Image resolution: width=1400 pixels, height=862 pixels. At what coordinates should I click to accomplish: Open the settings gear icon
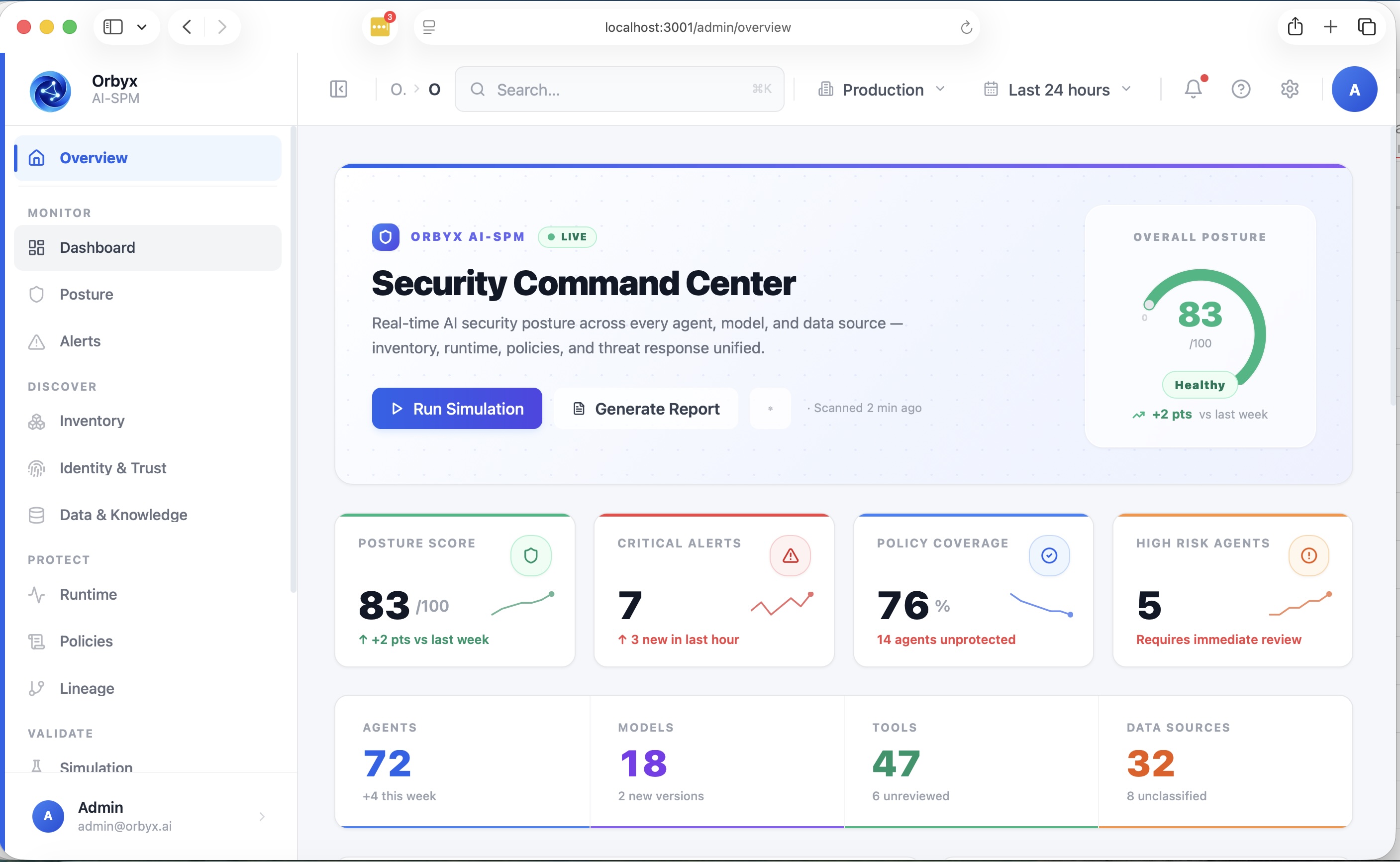(1290, 89)
